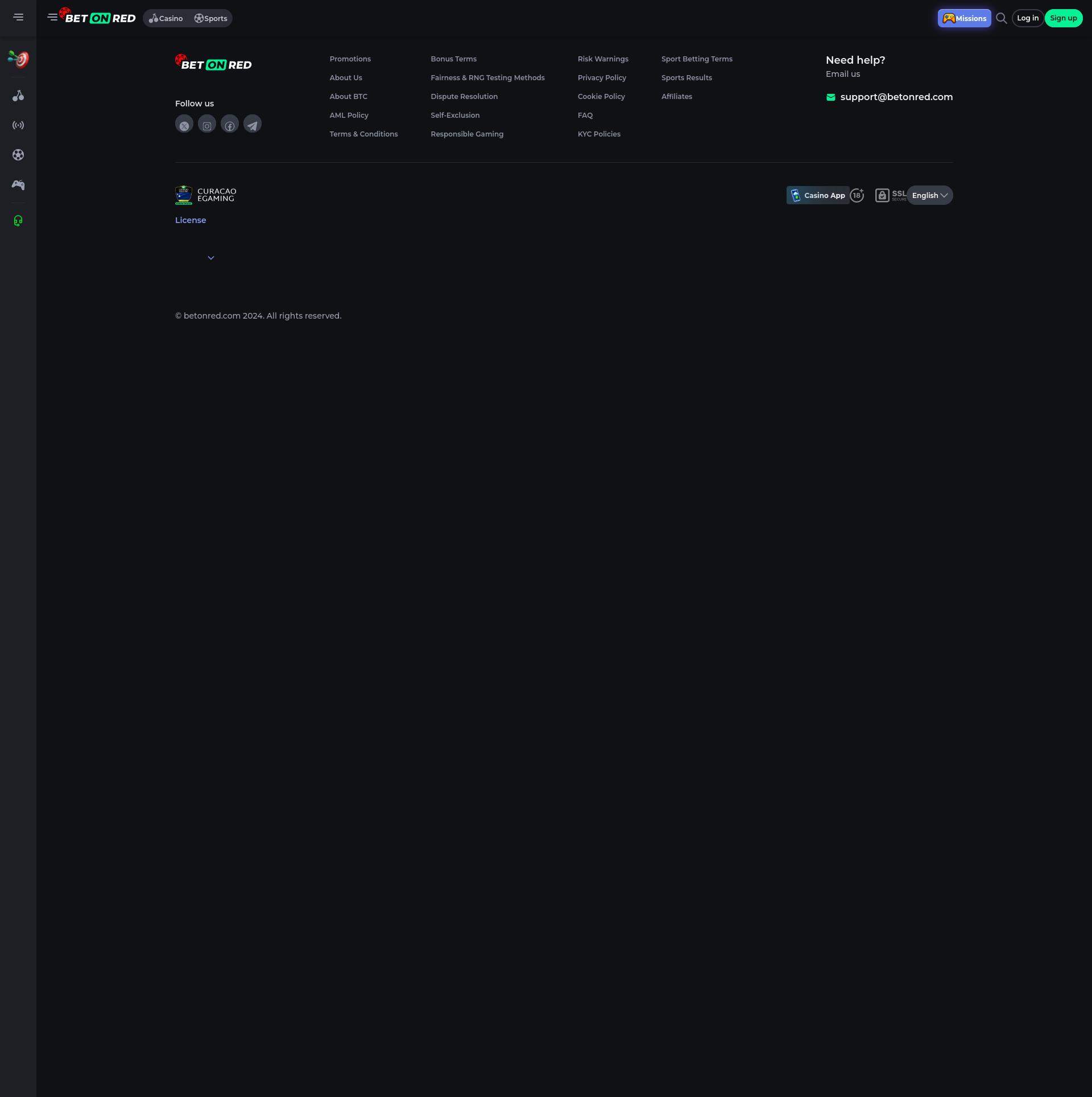Open the live broadcast sidebar icon
Viewport: 1092px width, 1097px height.
pos(18,125)
